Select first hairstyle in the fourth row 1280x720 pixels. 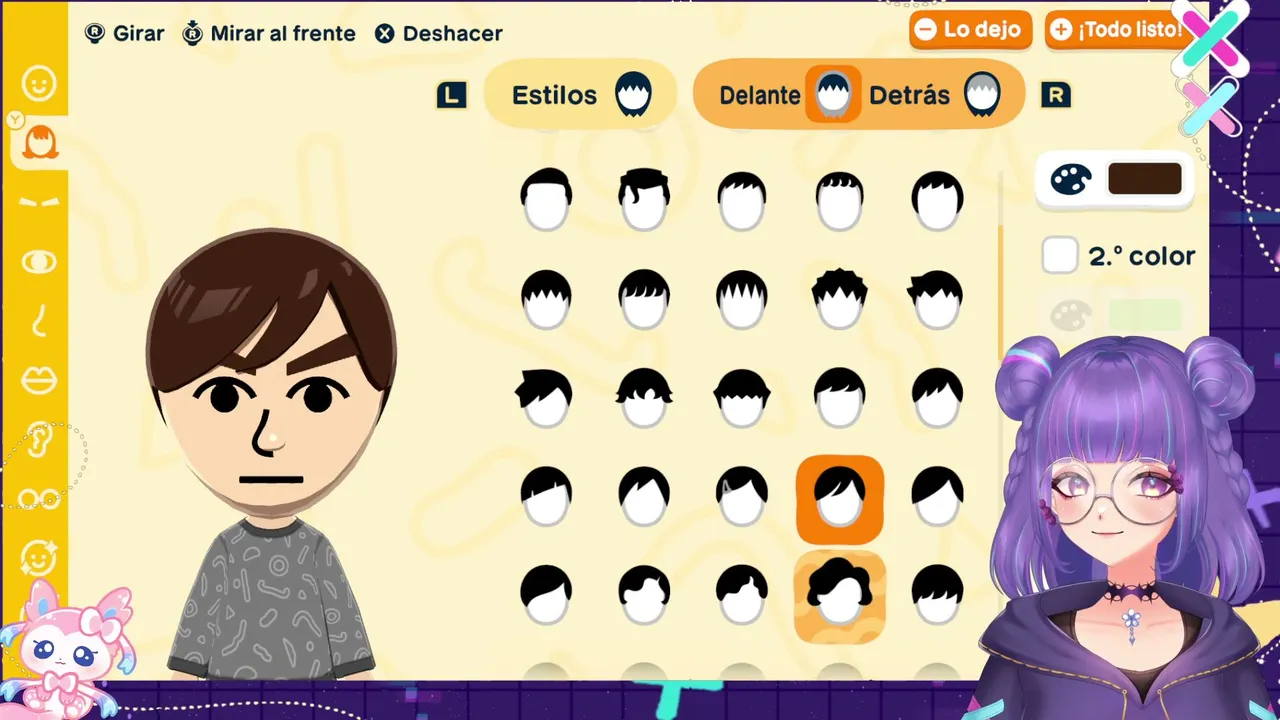click(x=546, y=497)
